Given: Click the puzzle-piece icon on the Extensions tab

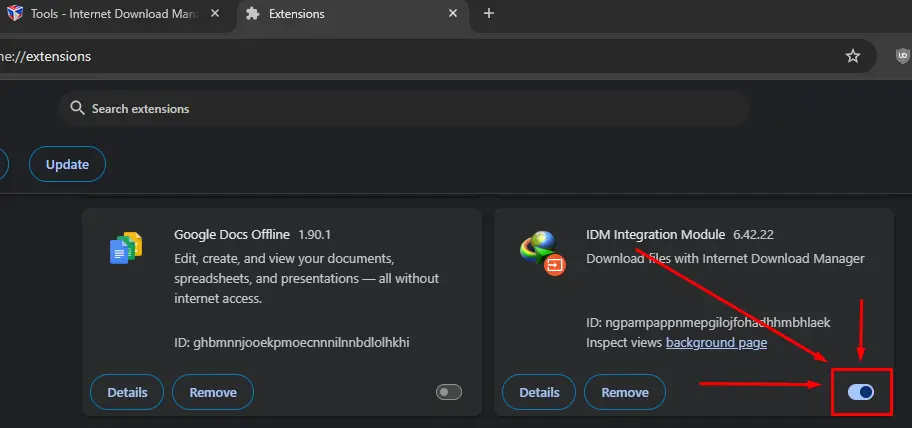Looking at the screenshot, I should click(252, 13).
